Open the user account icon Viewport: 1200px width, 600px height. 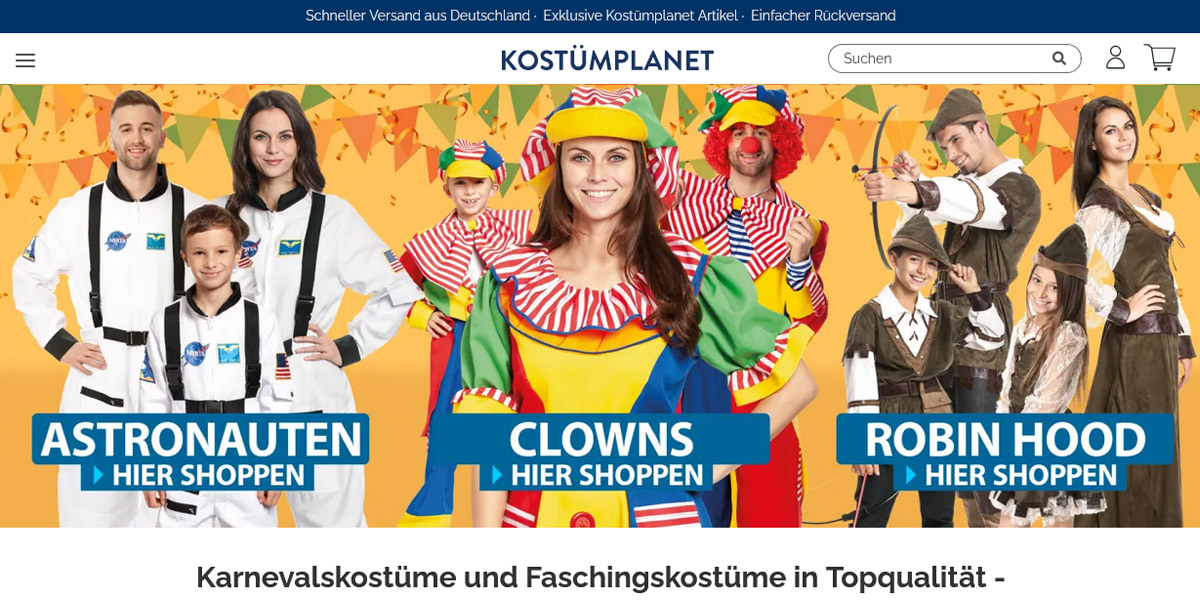1115,57
